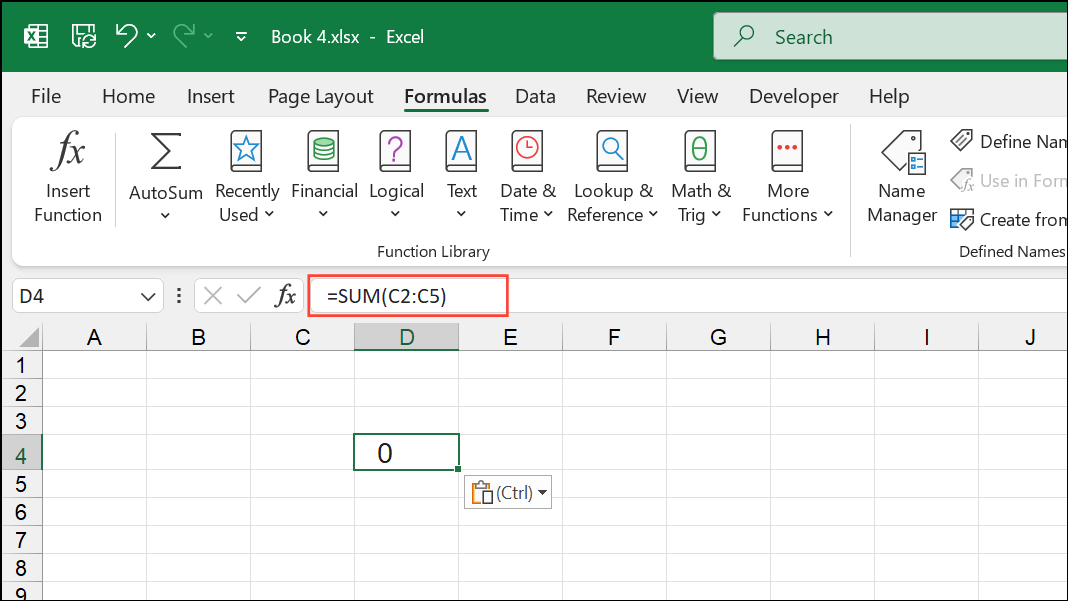Open the Date & Time functions icon

527,153
